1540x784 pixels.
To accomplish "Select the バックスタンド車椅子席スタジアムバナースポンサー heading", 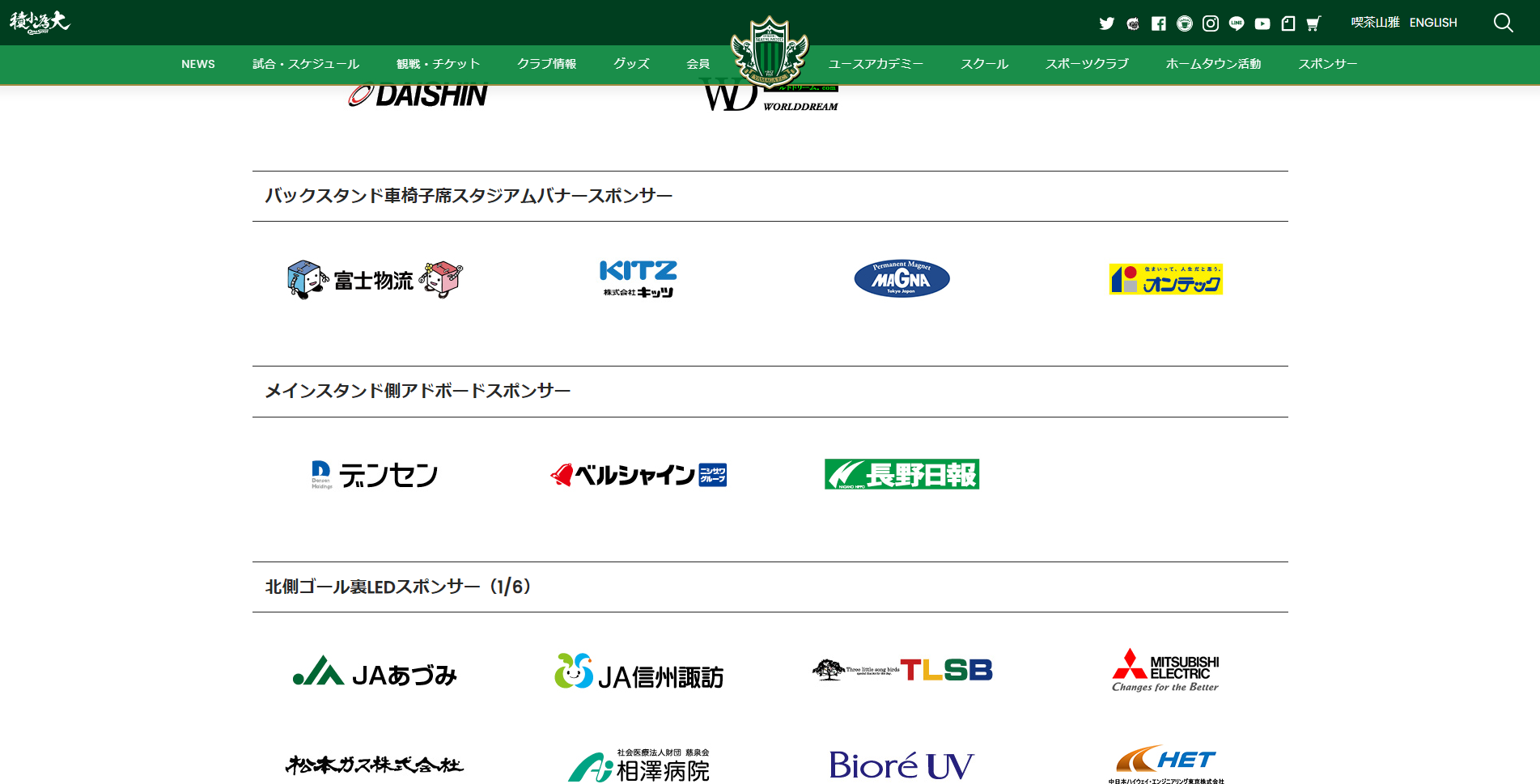I will click(x=469, y=196).
